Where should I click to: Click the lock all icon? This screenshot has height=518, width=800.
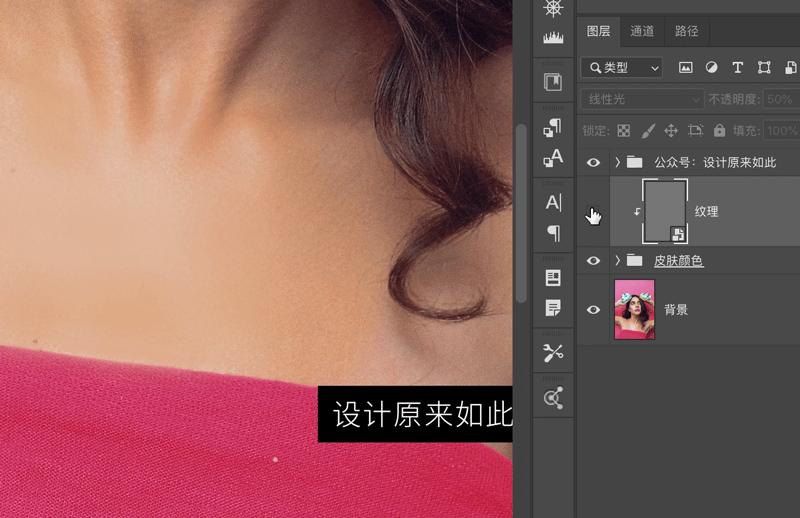(719, 130)
